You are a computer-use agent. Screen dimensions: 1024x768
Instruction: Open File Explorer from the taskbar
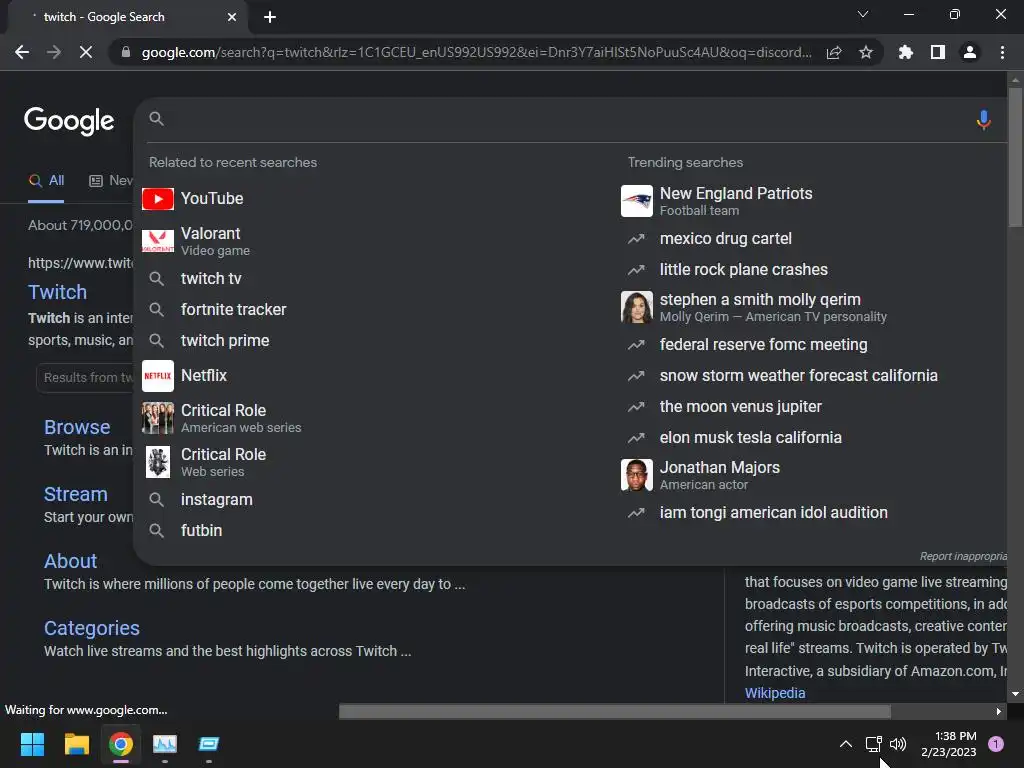[x=76, y=744]
